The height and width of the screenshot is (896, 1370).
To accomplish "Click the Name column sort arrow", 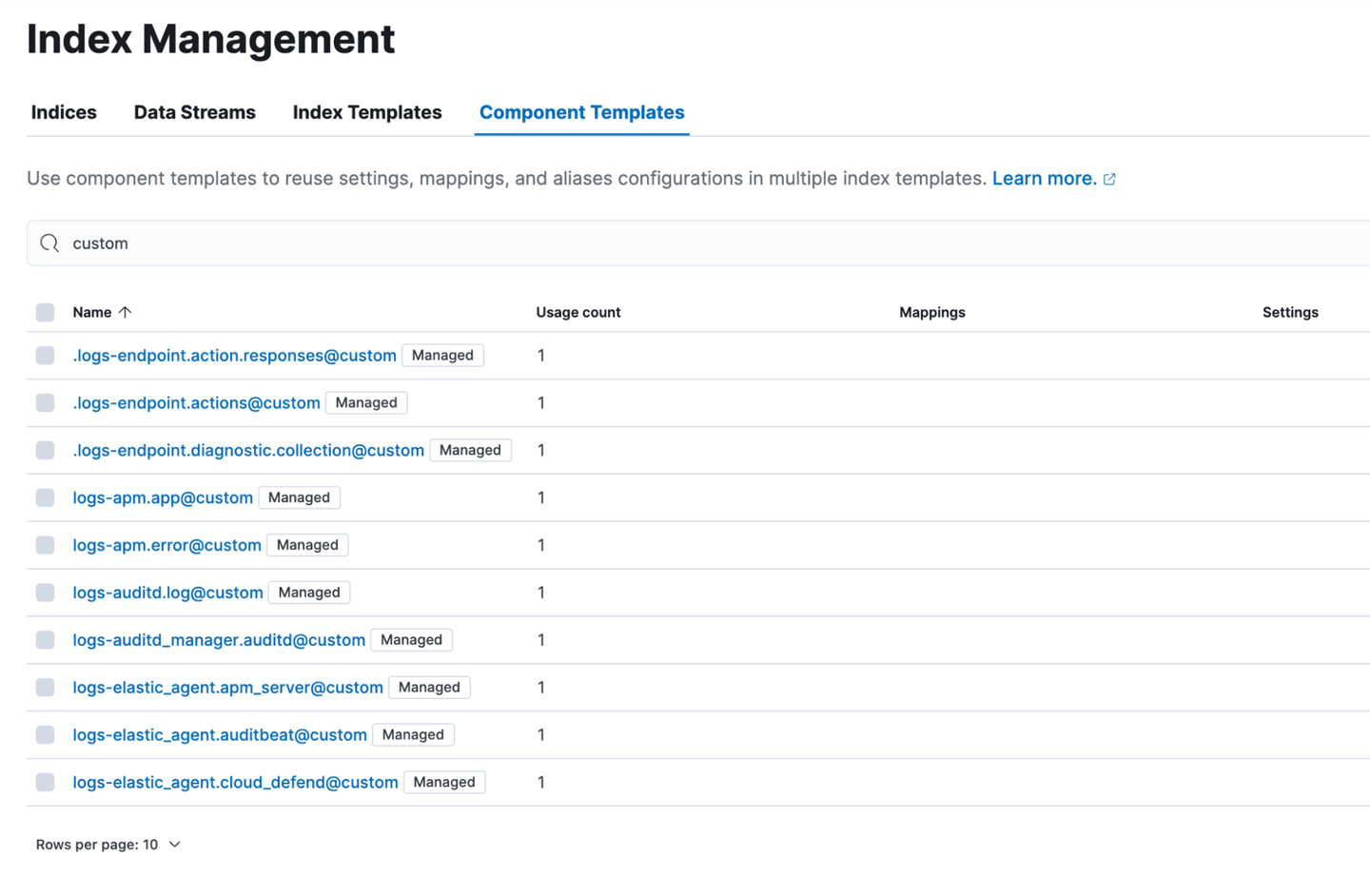I will 125,312.
